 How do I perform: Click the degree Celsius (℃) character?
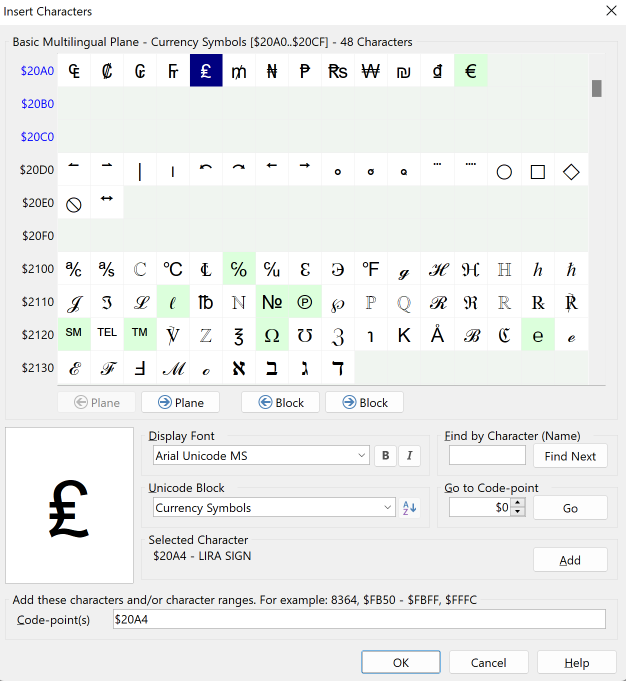pyautogui.click(x=173, y=269)
